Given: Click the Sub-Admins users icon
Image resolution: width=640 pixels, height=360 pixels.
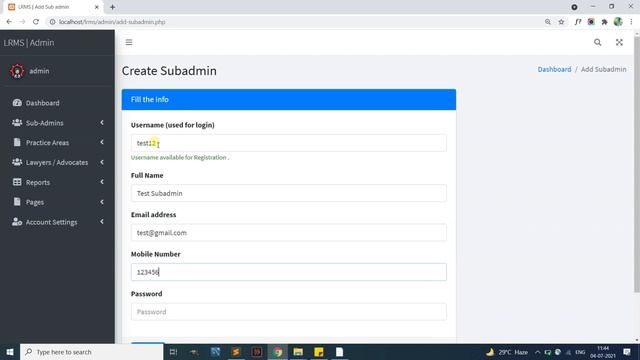Looking at the screenshot, I should [x=17, y=122].
